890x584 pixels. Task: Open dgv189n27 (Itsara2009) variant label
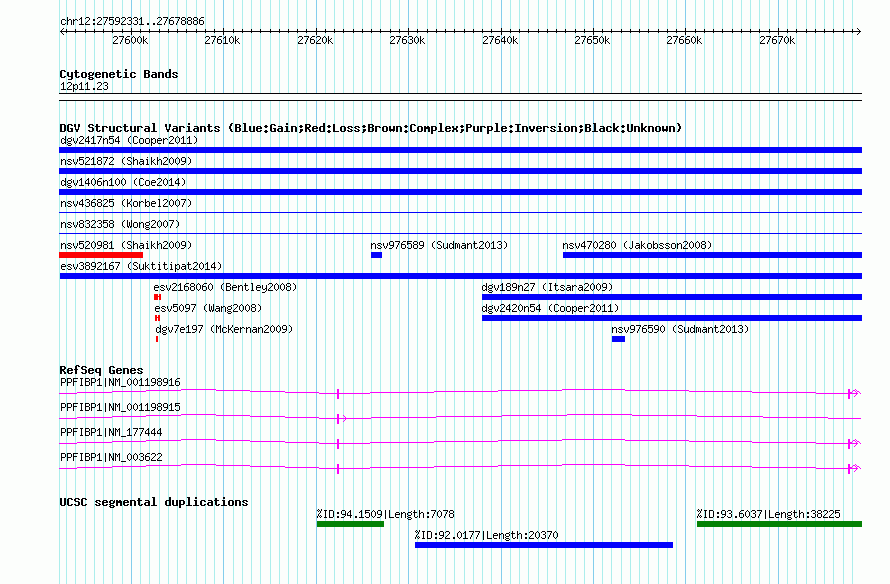pos(547,287)
